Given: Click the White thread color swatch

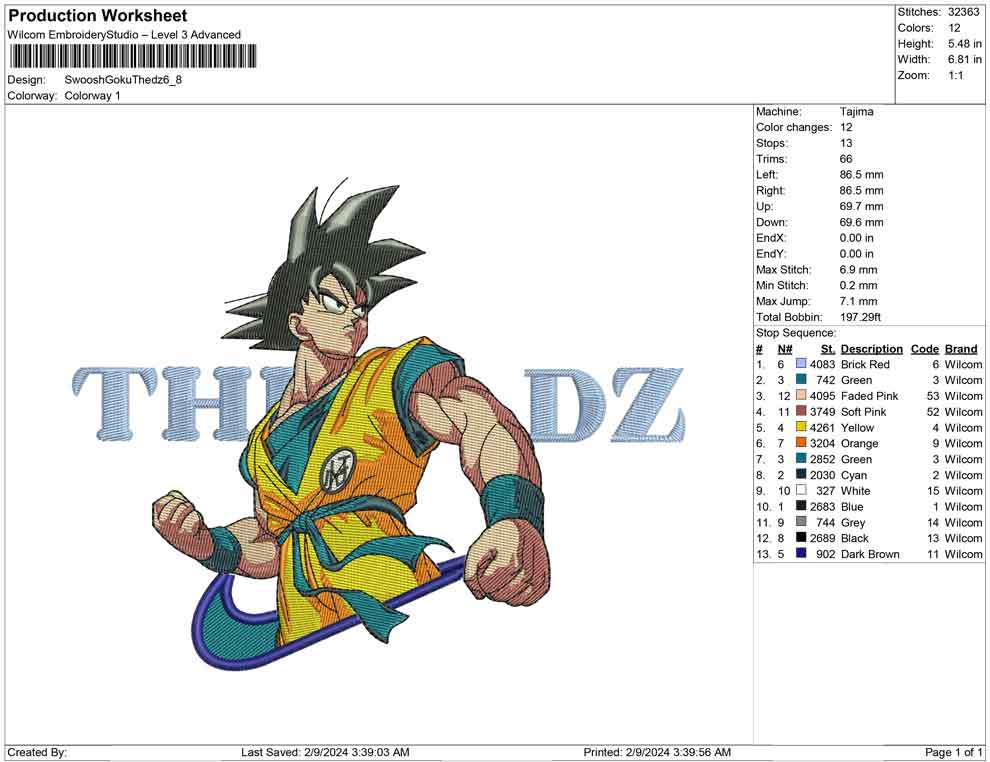Looking at the screenshot, I should (801, 491).
